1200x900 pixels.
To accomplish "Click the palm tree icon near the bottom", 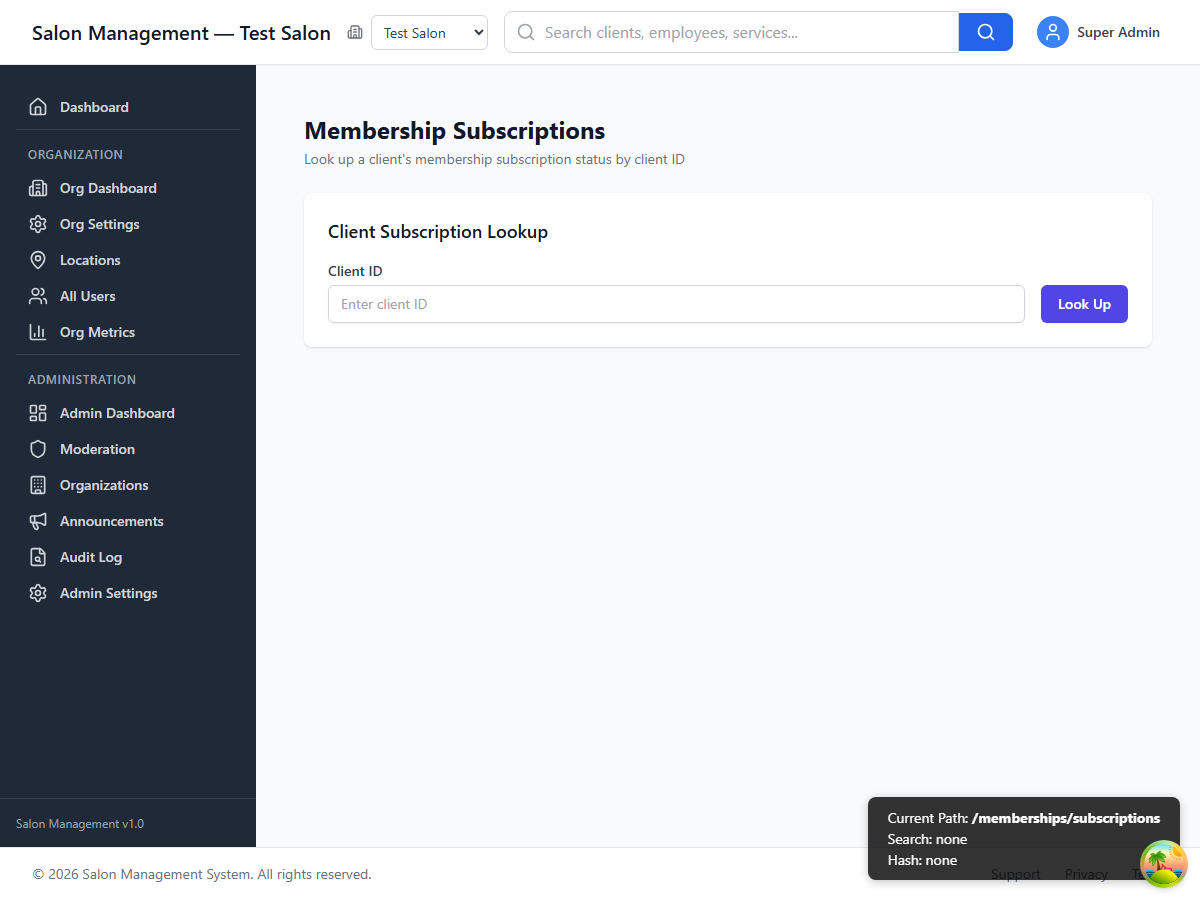I will (1163, 863).
